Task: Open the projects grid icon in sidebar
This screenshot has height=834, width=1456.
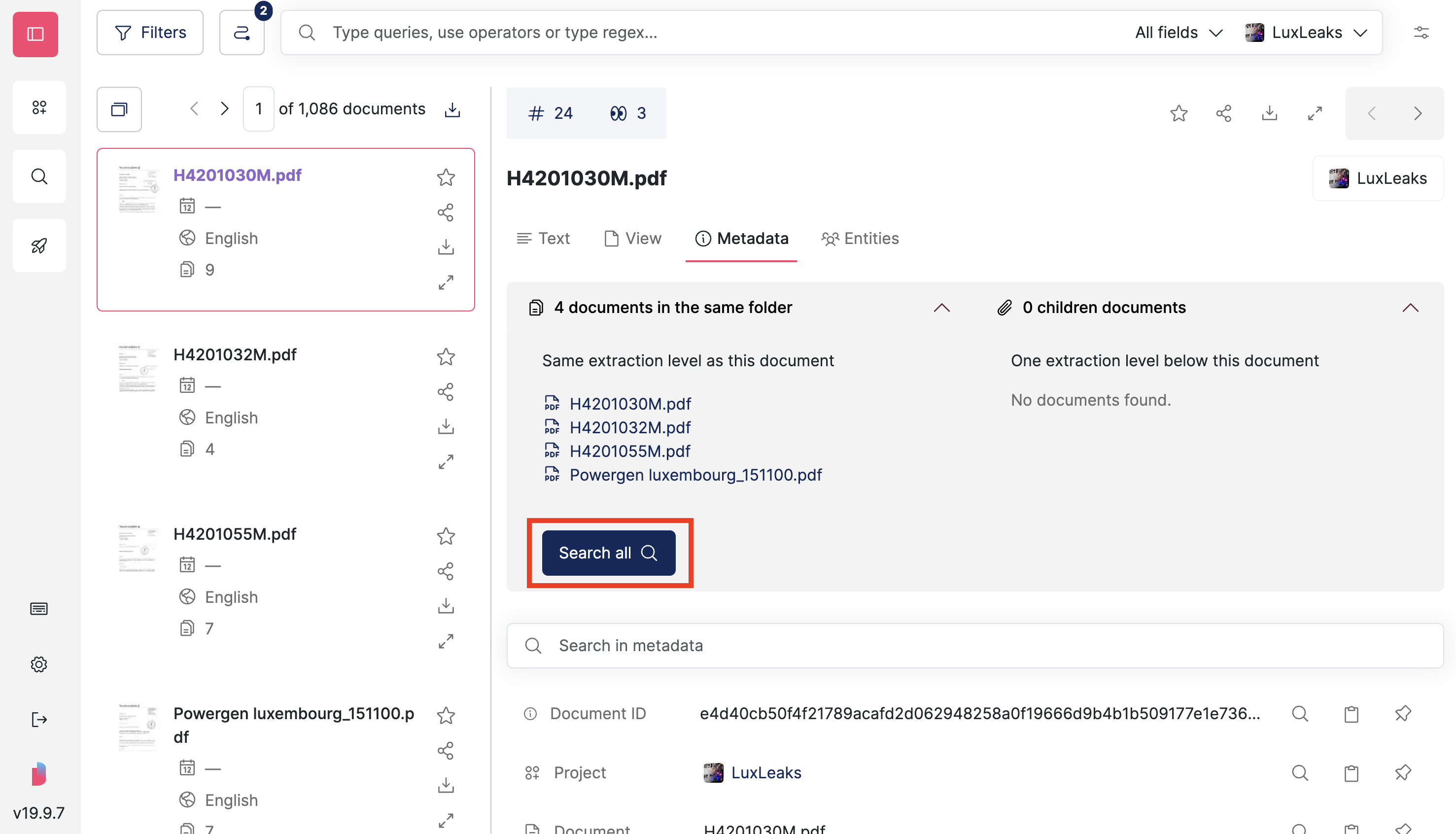Action: click(39, 107)
